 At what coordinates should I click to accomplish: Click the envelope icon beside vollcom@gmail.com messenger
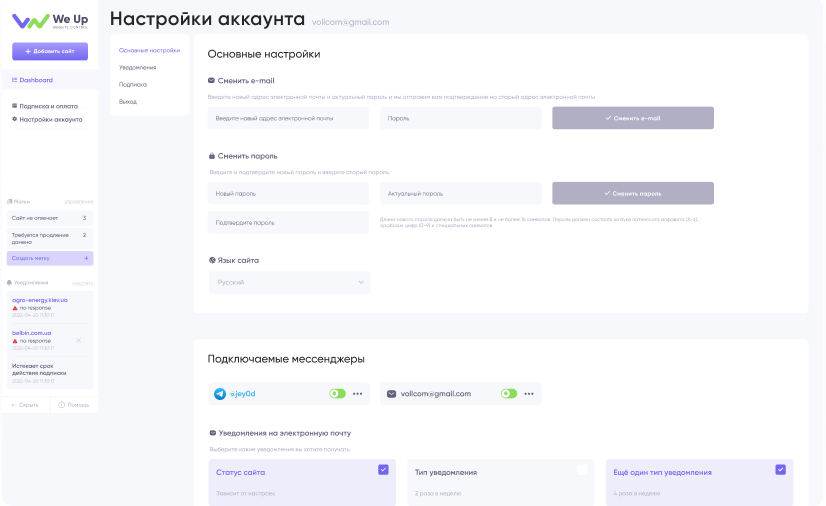pos(391,394)
